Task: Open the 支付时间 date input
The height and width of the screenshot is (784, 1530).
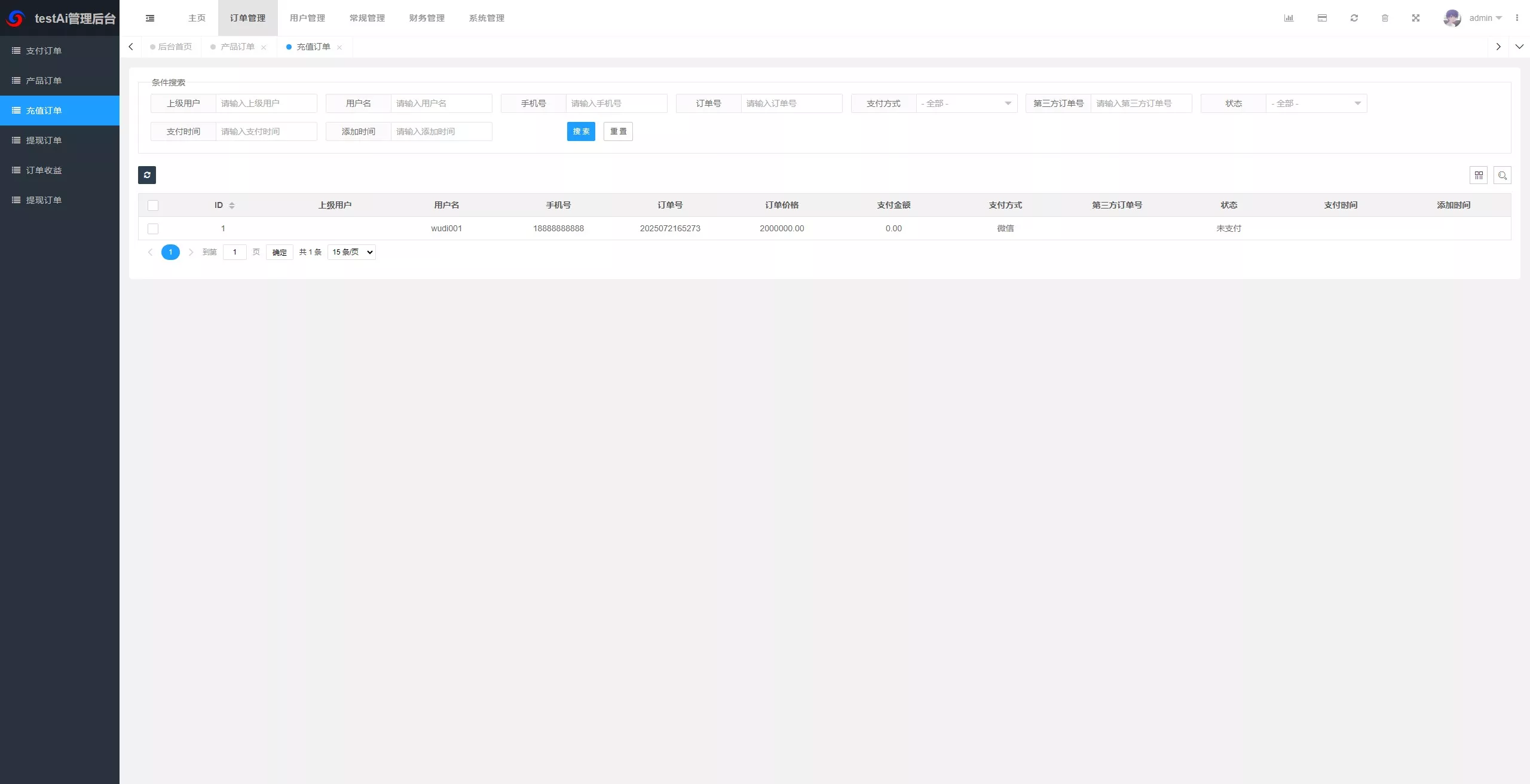Action: 266,131
